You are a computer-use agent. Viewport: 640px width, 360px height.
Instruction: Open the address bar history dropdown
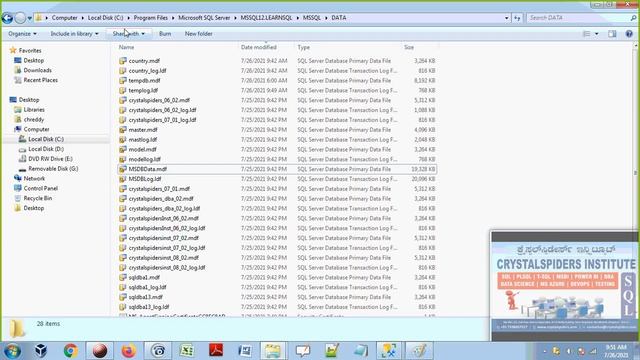(507, 18)
